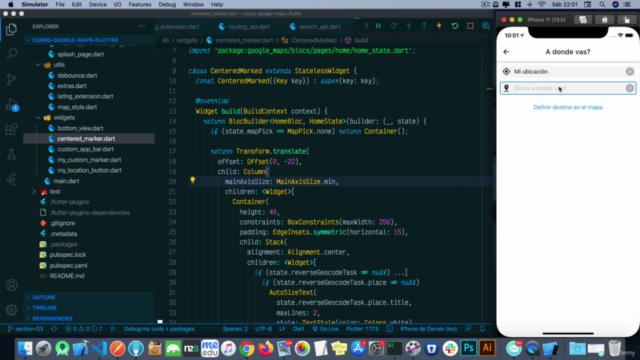Viewport: 640px width, 360px height.
Task: Collapse the widgets folder
Action: click(x=38, y=118)
